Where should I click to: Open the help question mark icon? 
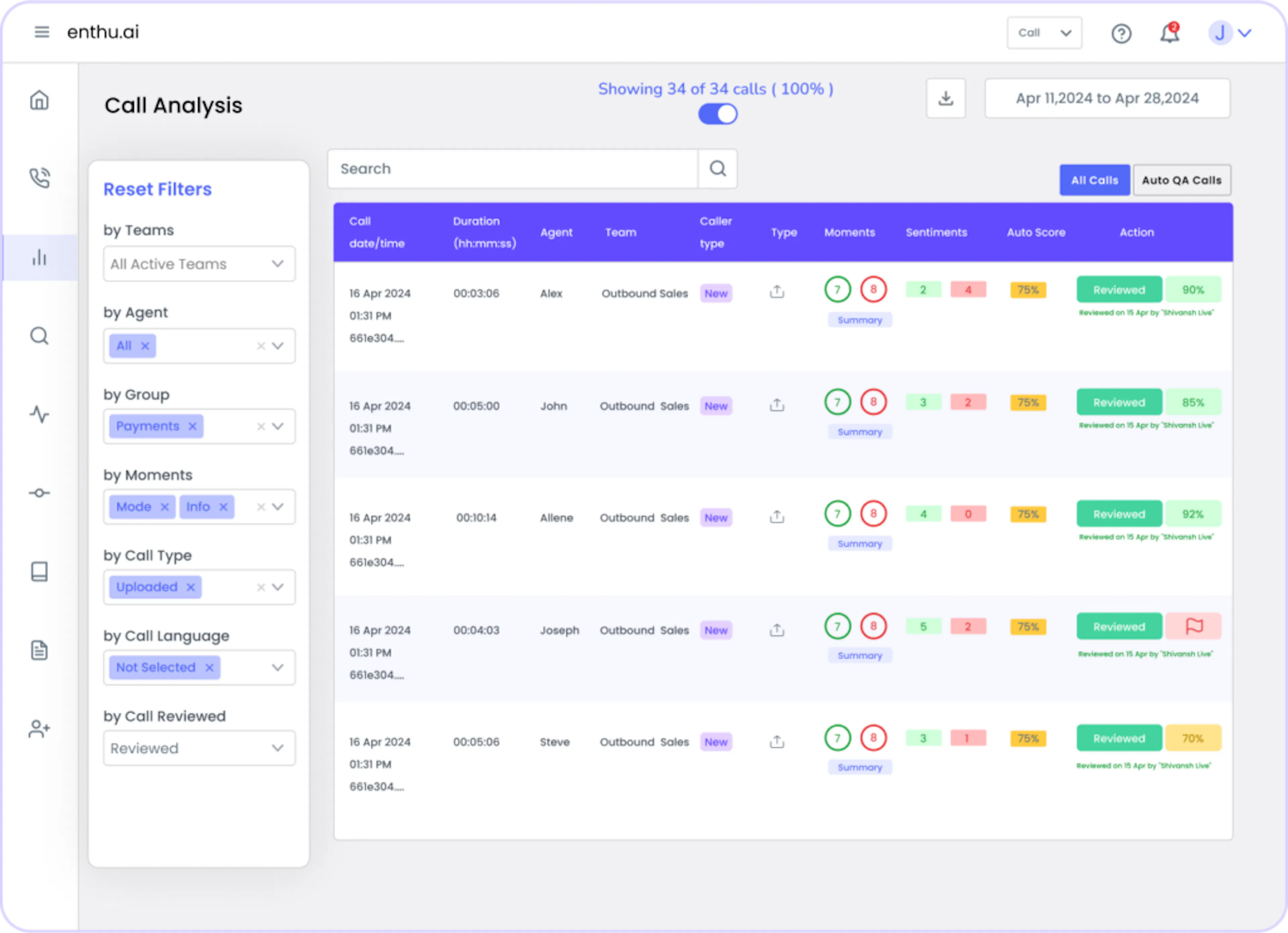tap(1121, 34)
